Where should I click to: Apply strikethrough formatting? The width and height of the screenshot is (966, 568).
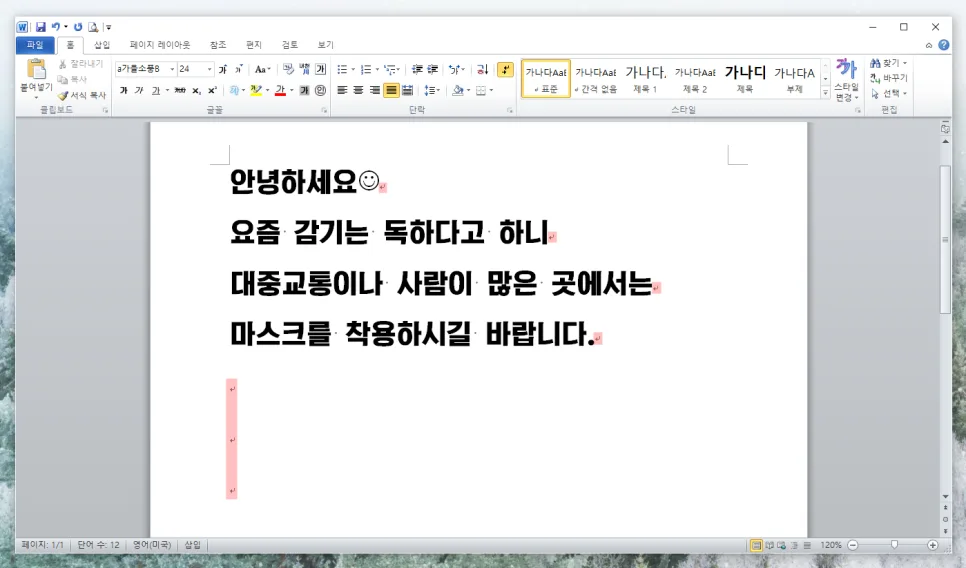(180, 91)
